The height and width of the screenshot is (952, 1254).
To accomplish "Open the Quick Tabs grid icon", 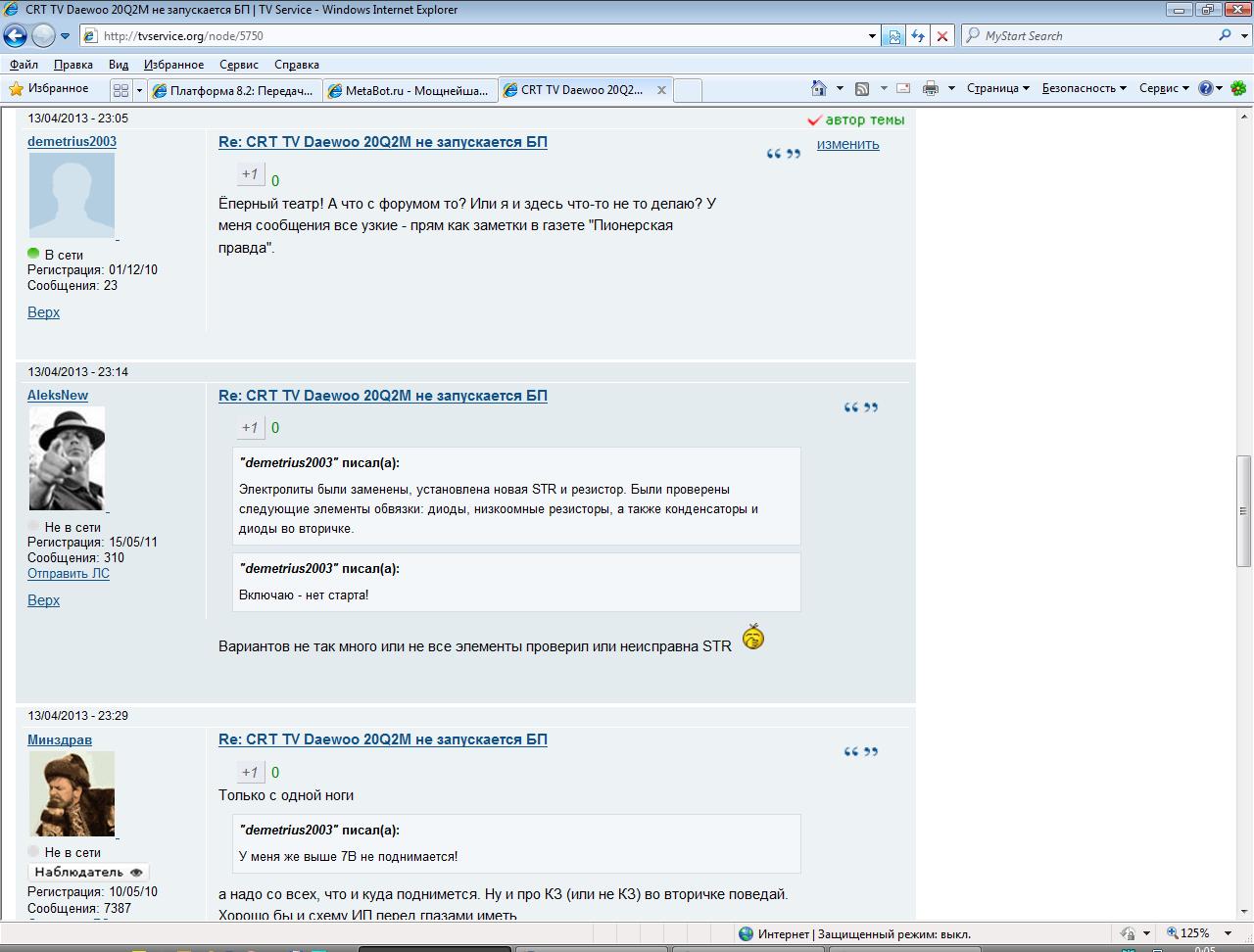I will tap(121, 90).
